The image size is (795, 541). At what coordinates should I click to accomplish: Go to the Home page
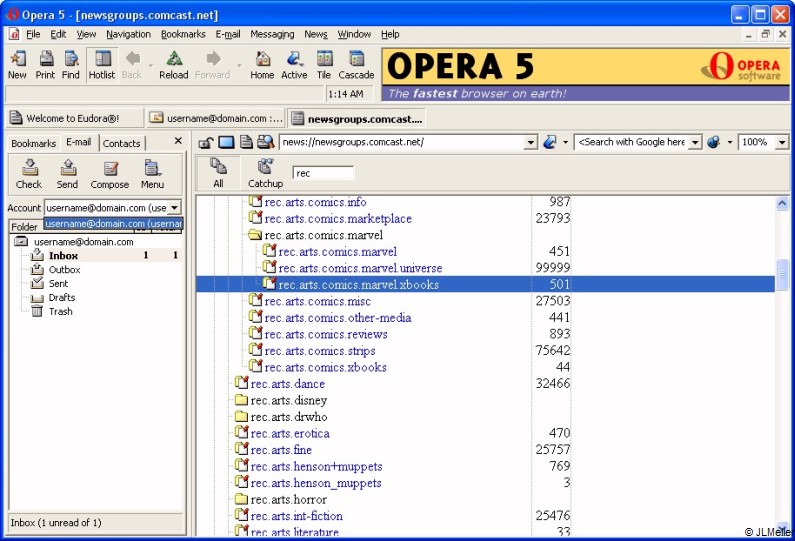[262, 65]
